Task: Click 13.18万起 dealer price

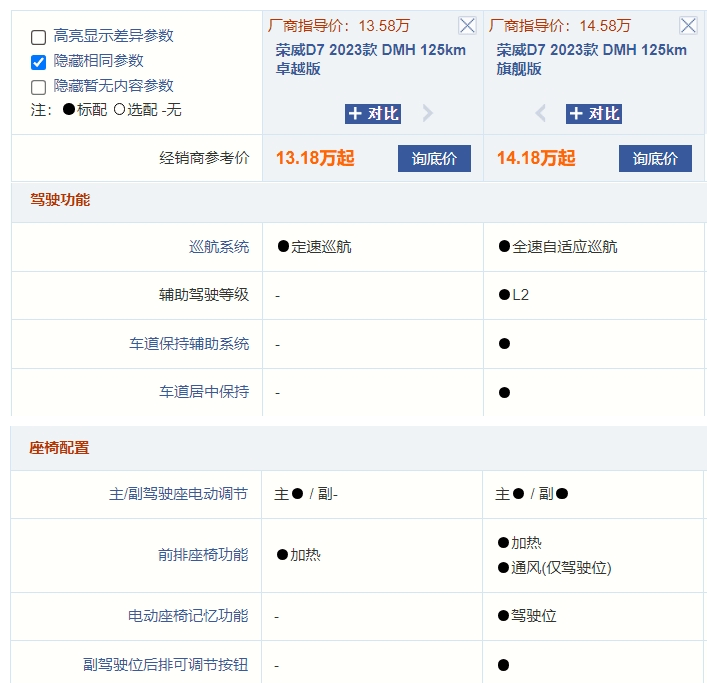Action: 315,158
